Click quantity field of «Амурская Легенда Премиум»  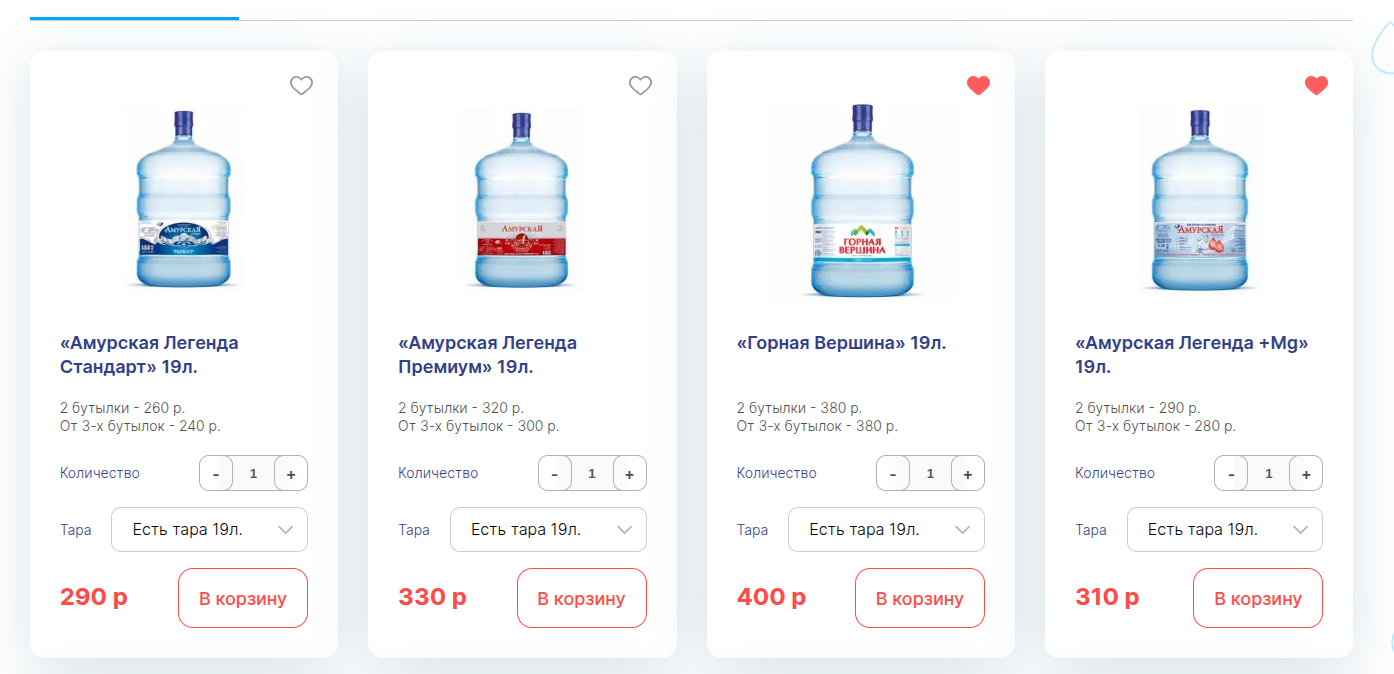592,474
